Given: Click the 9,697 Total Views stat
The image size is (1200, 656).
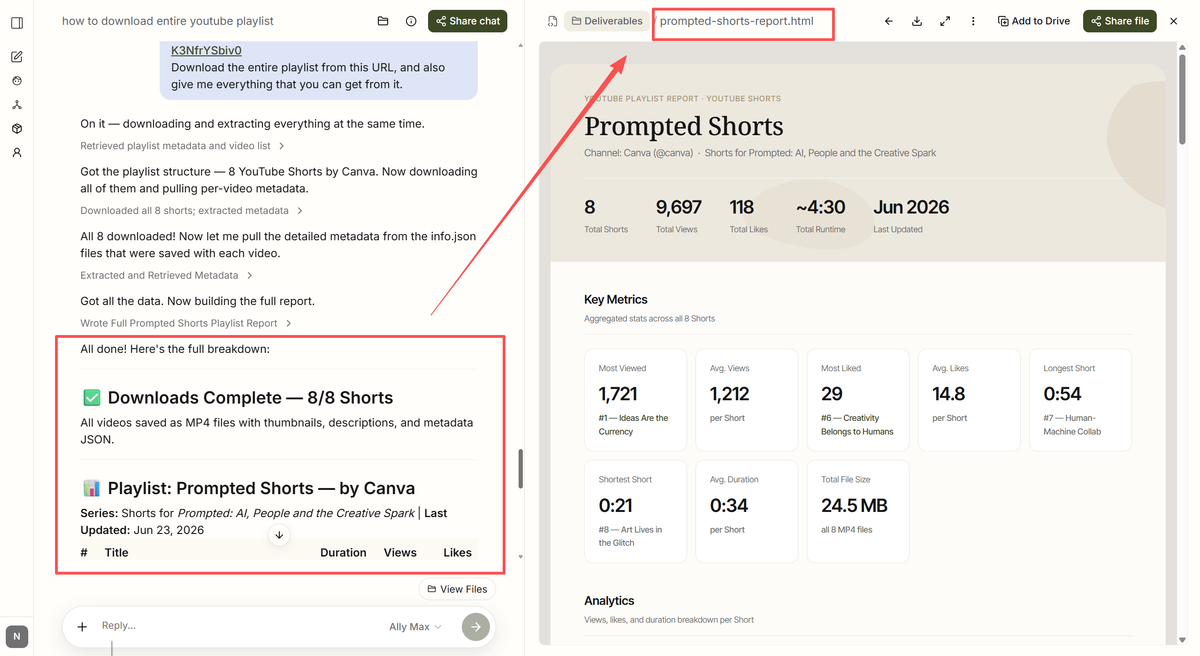Looking at the screenshot, I should coord(679,215).
